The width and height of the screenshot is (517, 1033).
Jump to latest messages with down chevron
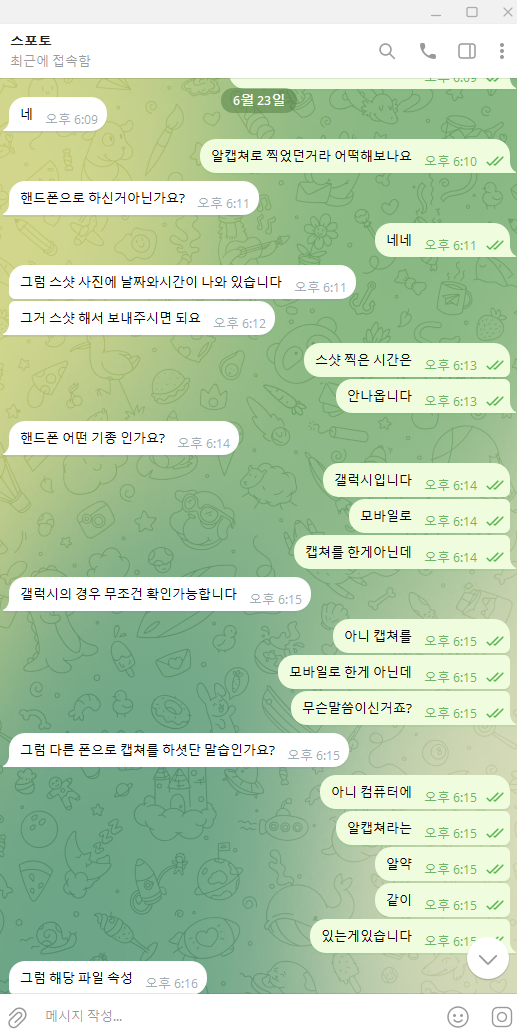488,959
